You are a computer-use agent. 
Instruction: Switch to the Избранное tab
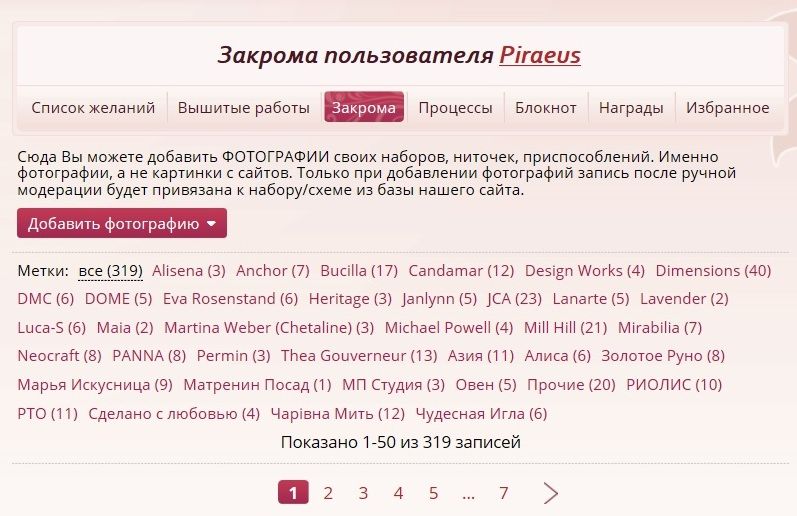727,108
